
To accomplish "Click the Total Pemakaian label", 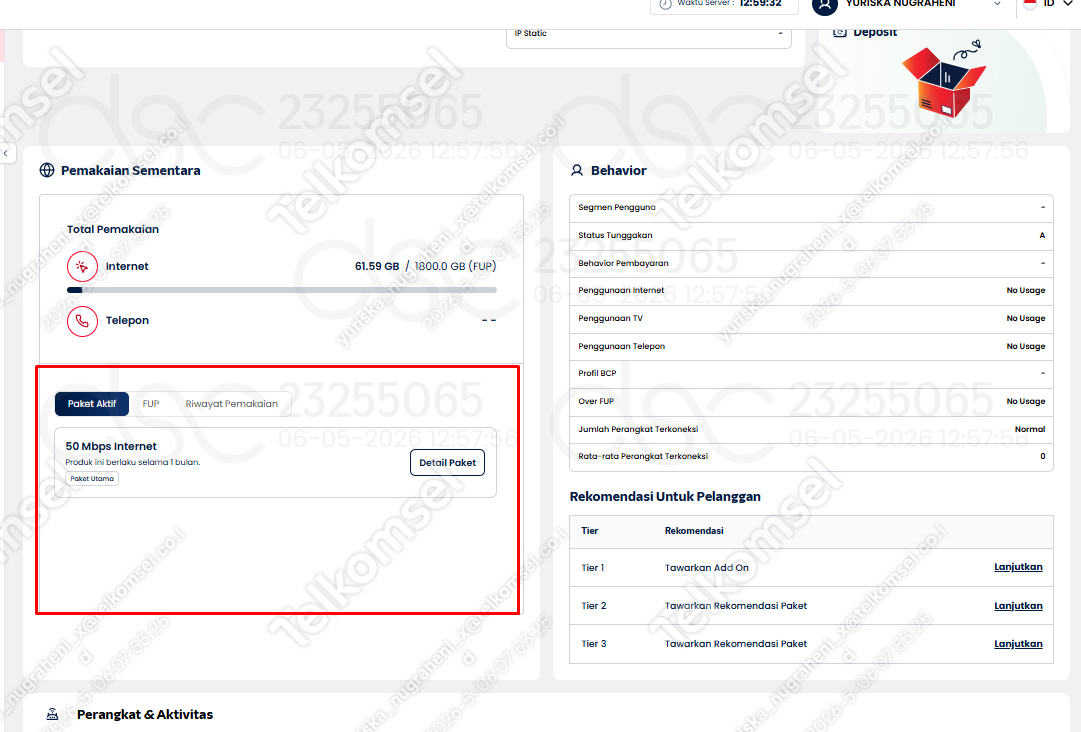I will 113,230.
